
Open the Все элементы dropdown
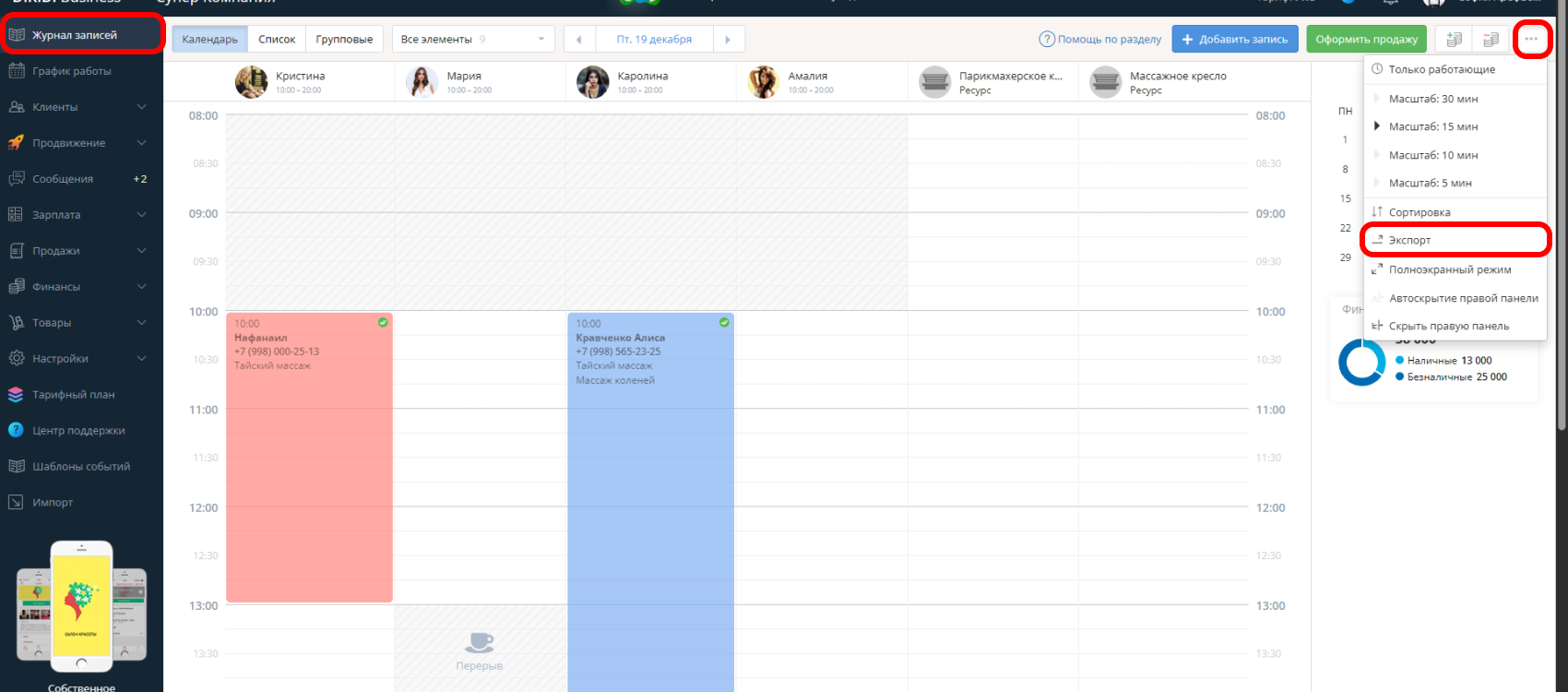472,40
